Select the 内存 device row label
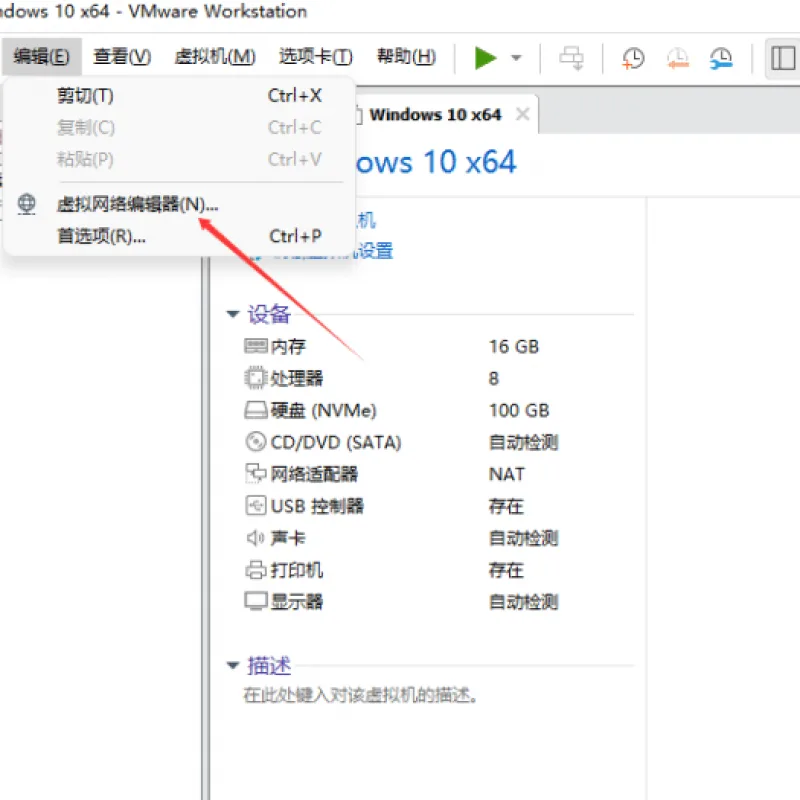The image size is (800, 800). pyautogui.click(x=288, y=346)
